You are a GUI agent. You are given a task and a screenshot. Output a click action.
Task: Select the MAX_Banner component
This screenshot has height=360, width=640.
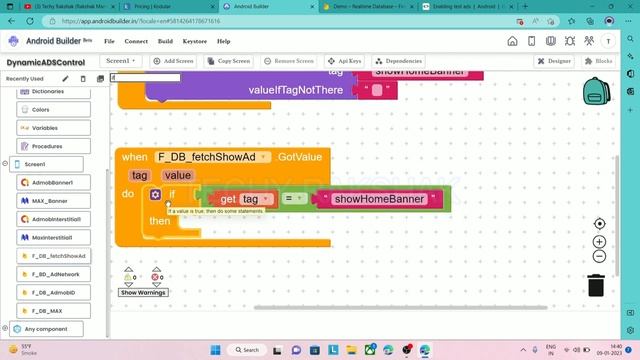coord(53,201)
